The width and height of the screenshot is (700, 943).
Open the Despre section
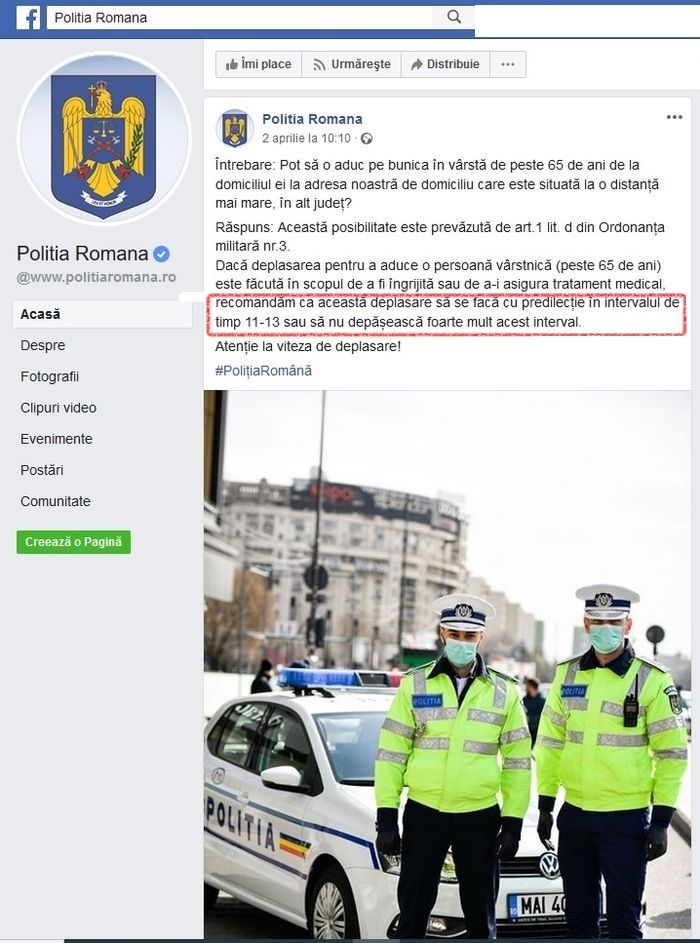43,345
